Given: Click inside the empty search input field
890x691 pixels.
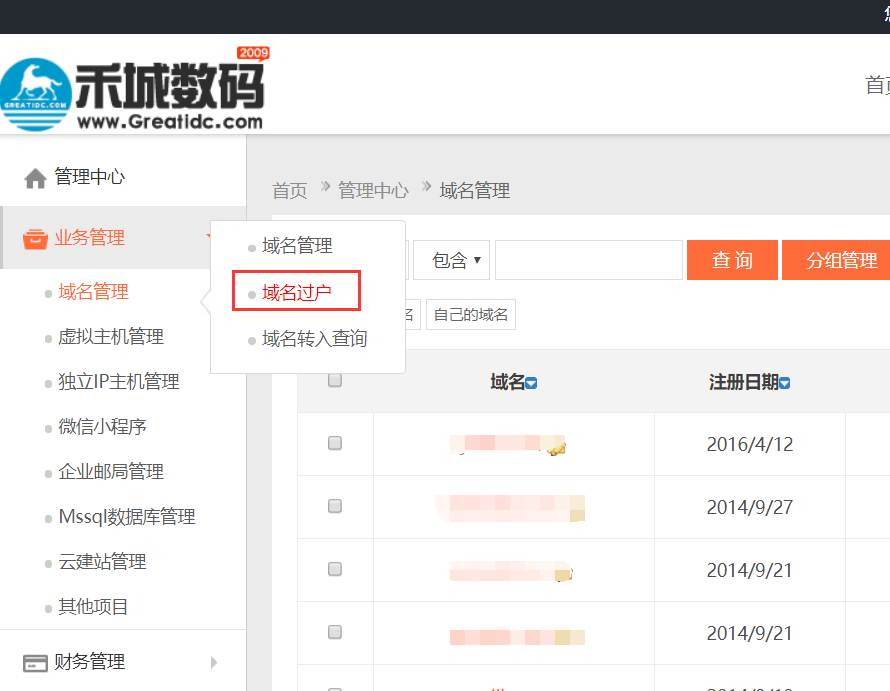Looking at the screenshot, I should [x=588, y=260].
